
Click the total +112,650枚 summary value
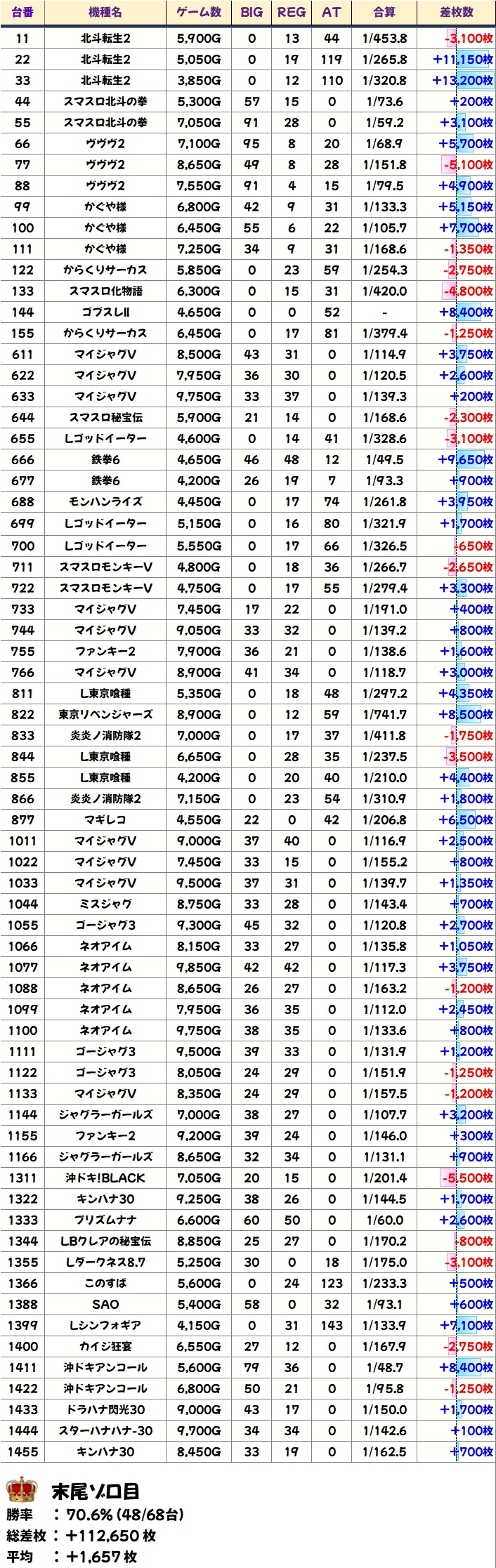pos(111,1536)
